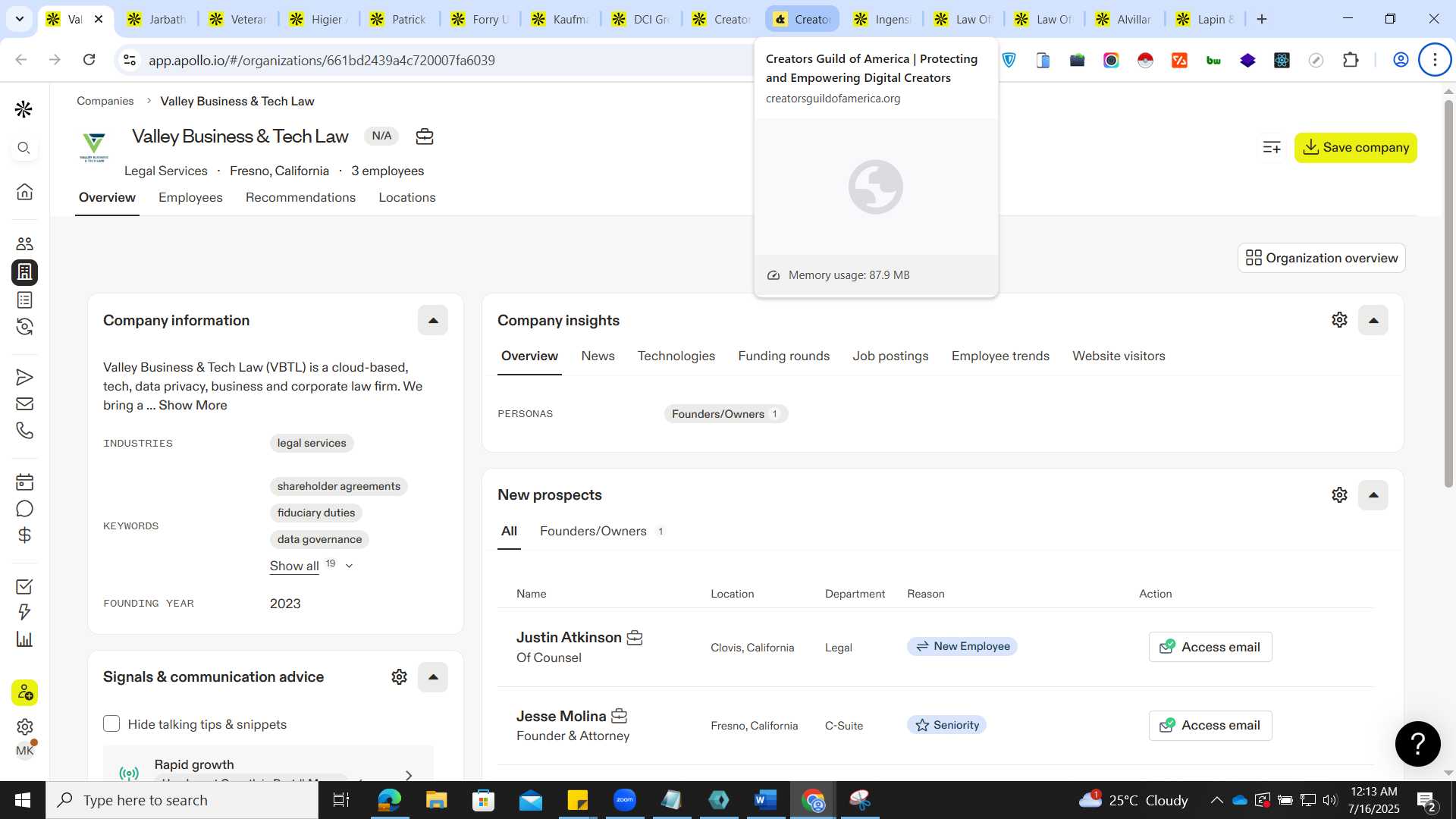Open the Workflows lightning bolt icon
Screen dimensions: 1456x819
tap(24, 612)
